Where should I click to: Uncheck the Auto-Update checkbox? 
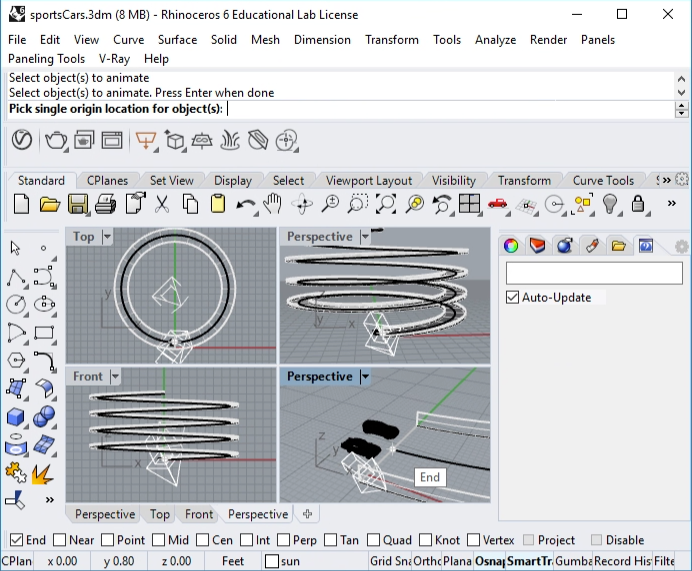512,297
